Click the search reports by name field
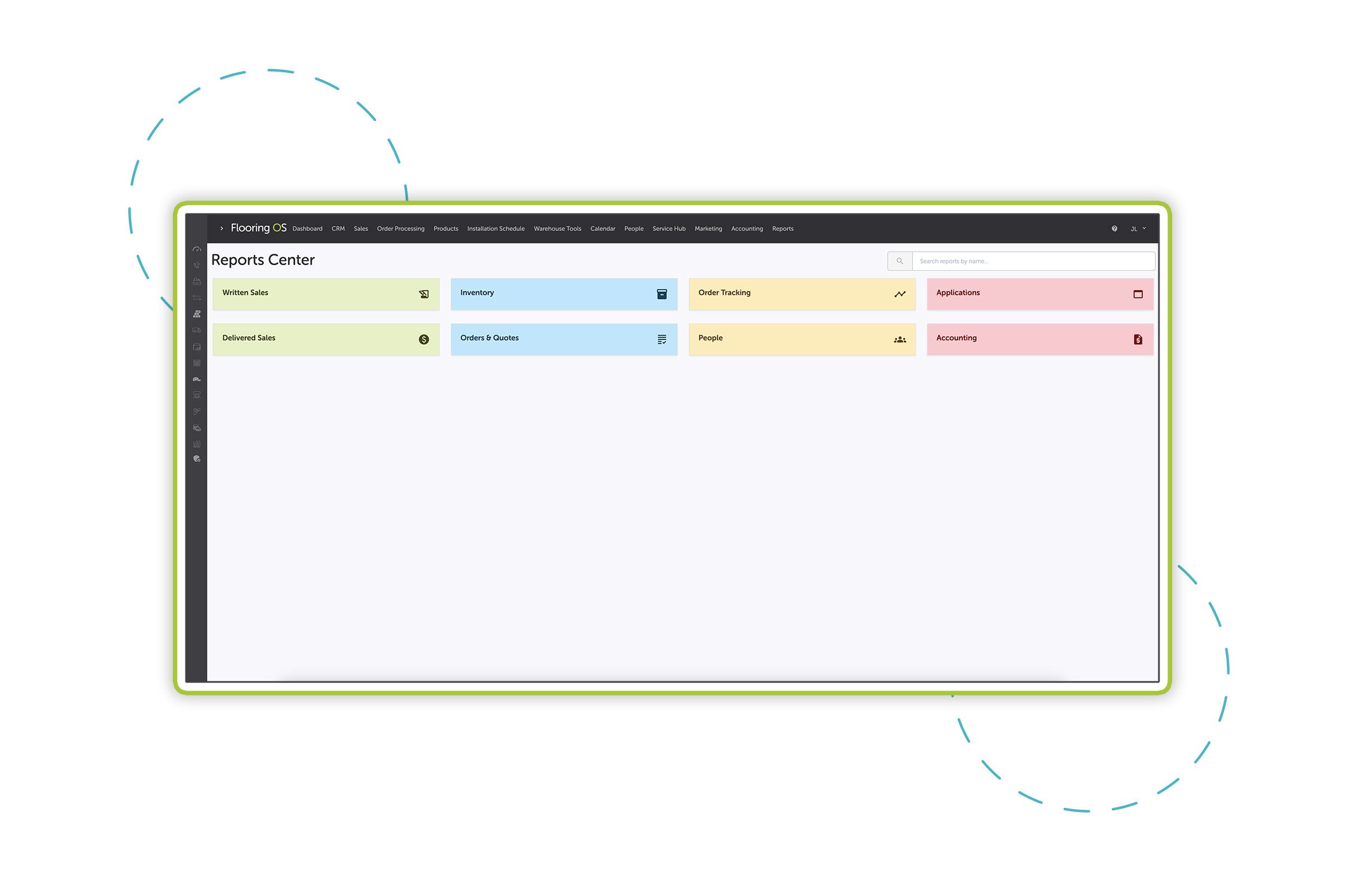The width and height of the screenshot is (1345, 896). 1033,261
